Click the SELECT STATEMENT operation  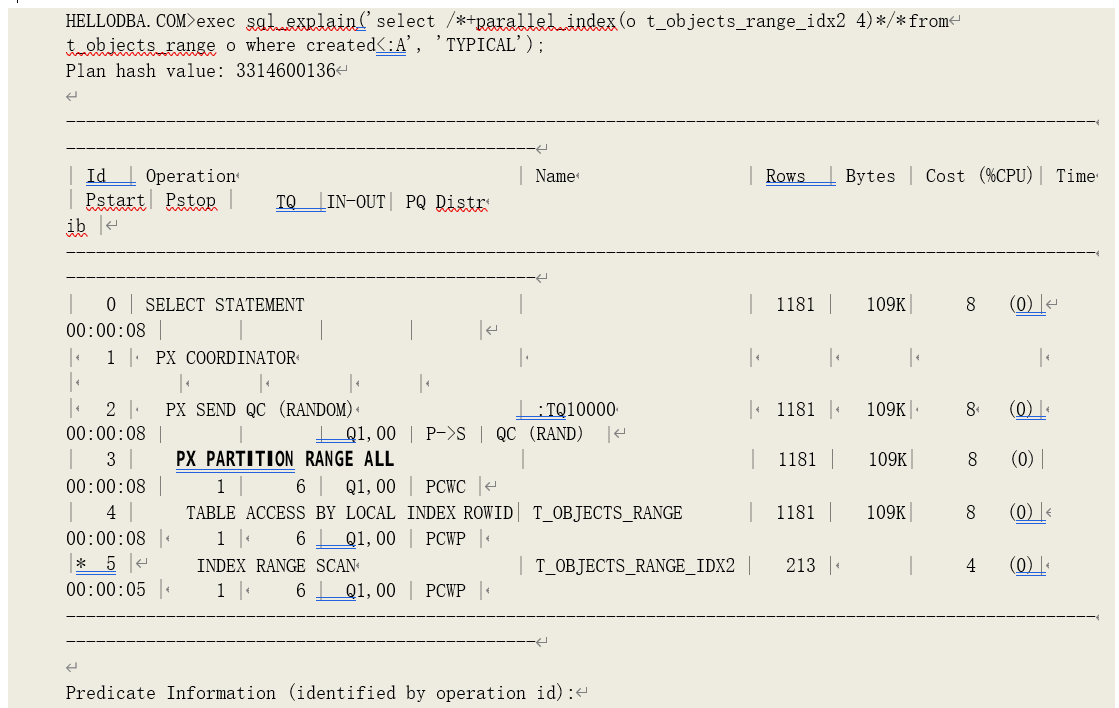(225, 305)
